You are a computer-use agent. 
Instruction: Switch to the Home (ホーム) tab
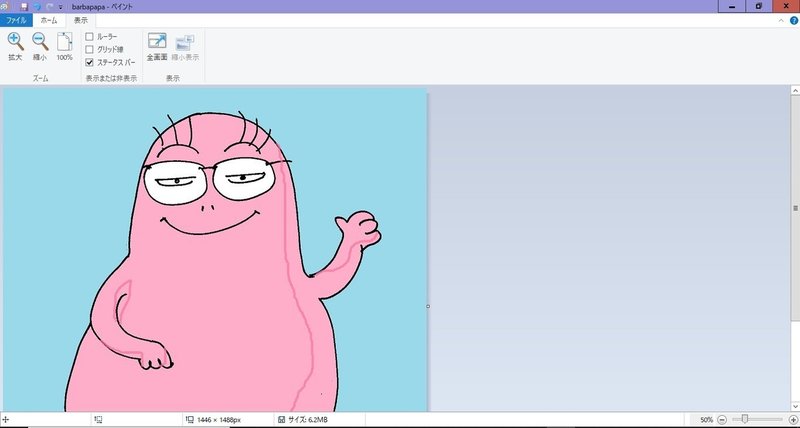pyautogui.click(x=49, y=20)
